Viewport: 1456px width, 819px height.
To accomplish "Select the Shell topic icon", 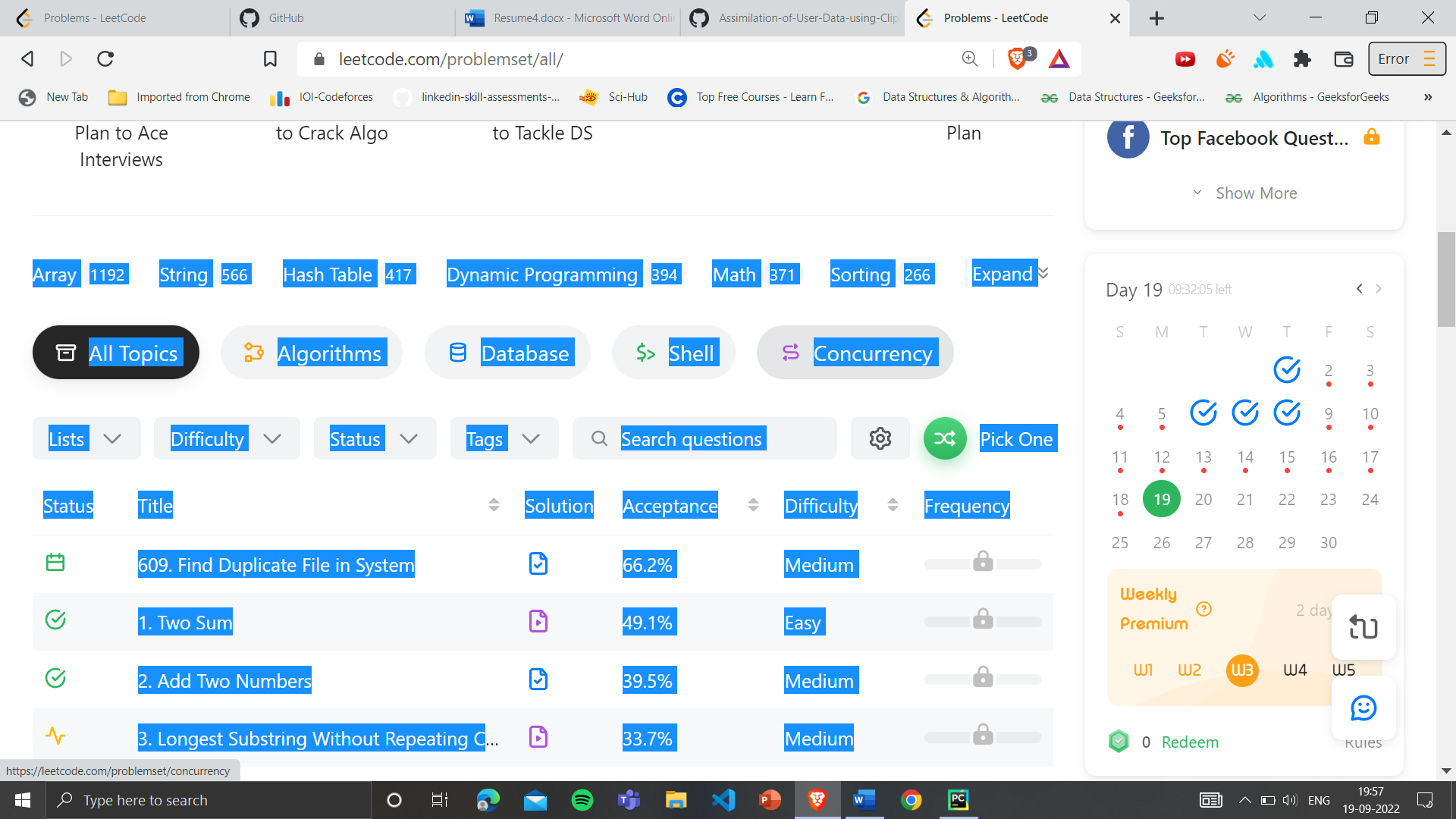I will click(645, 352).
